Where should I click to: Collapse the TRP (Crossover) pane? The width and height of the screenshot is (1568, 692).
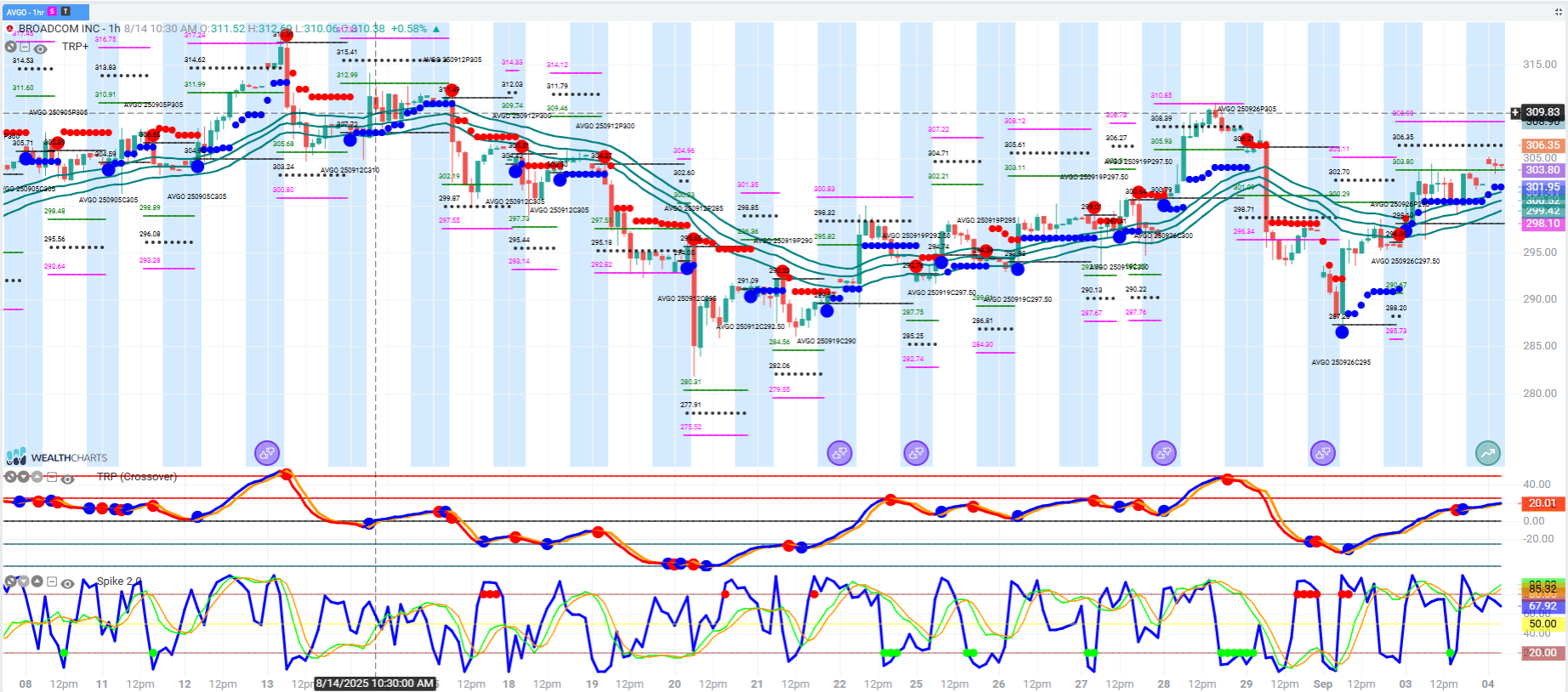[x=52, y=478]
